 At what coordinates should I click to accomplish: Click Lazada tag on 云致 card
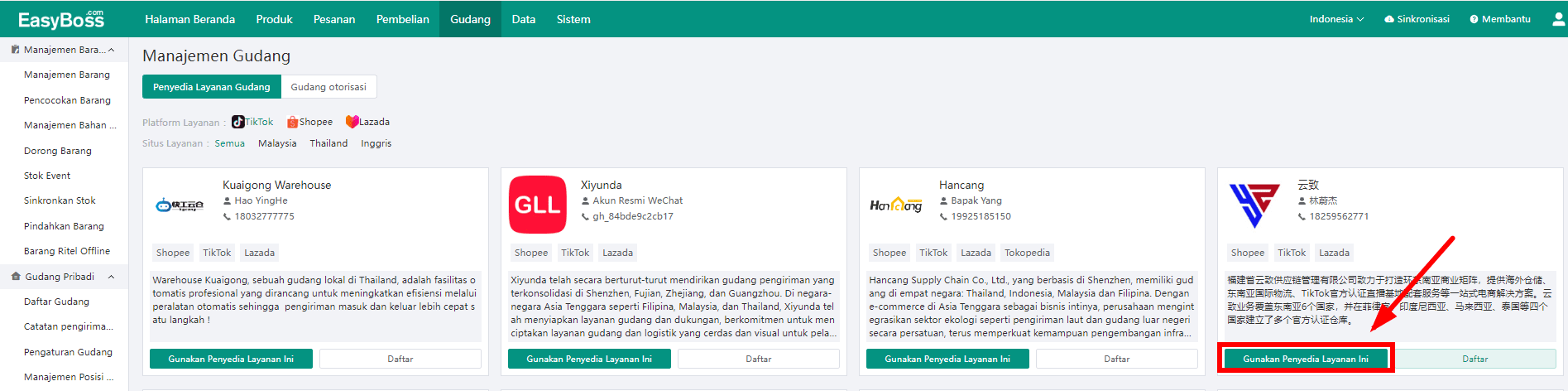click(1334, 253)
